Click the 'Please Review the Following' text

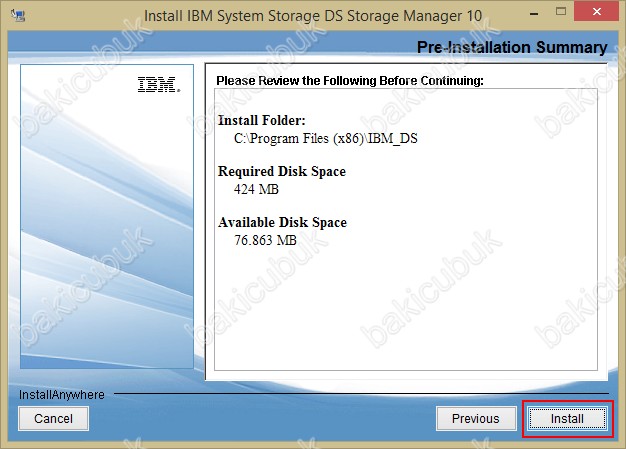350,81
